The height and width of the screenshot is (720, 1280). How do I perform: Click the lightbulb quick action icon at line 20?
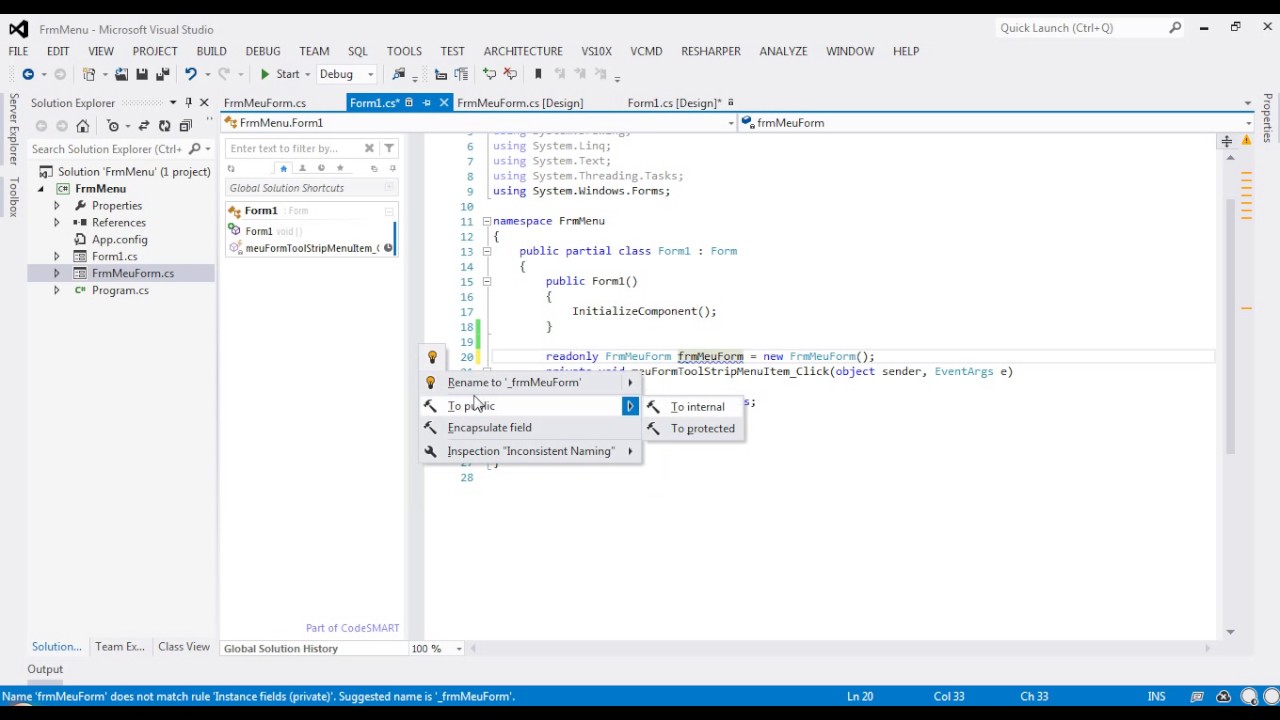click(x=432, y=357)
